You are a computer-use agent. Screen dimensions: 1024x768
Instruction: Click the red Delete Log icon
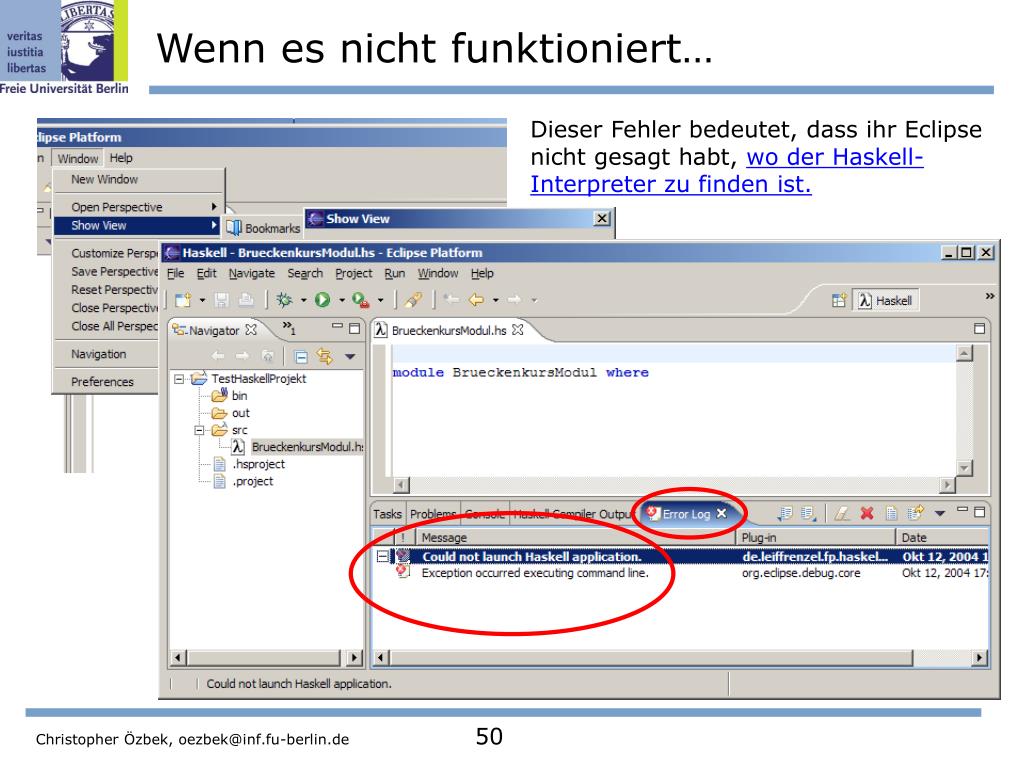(x=867, y=514)
